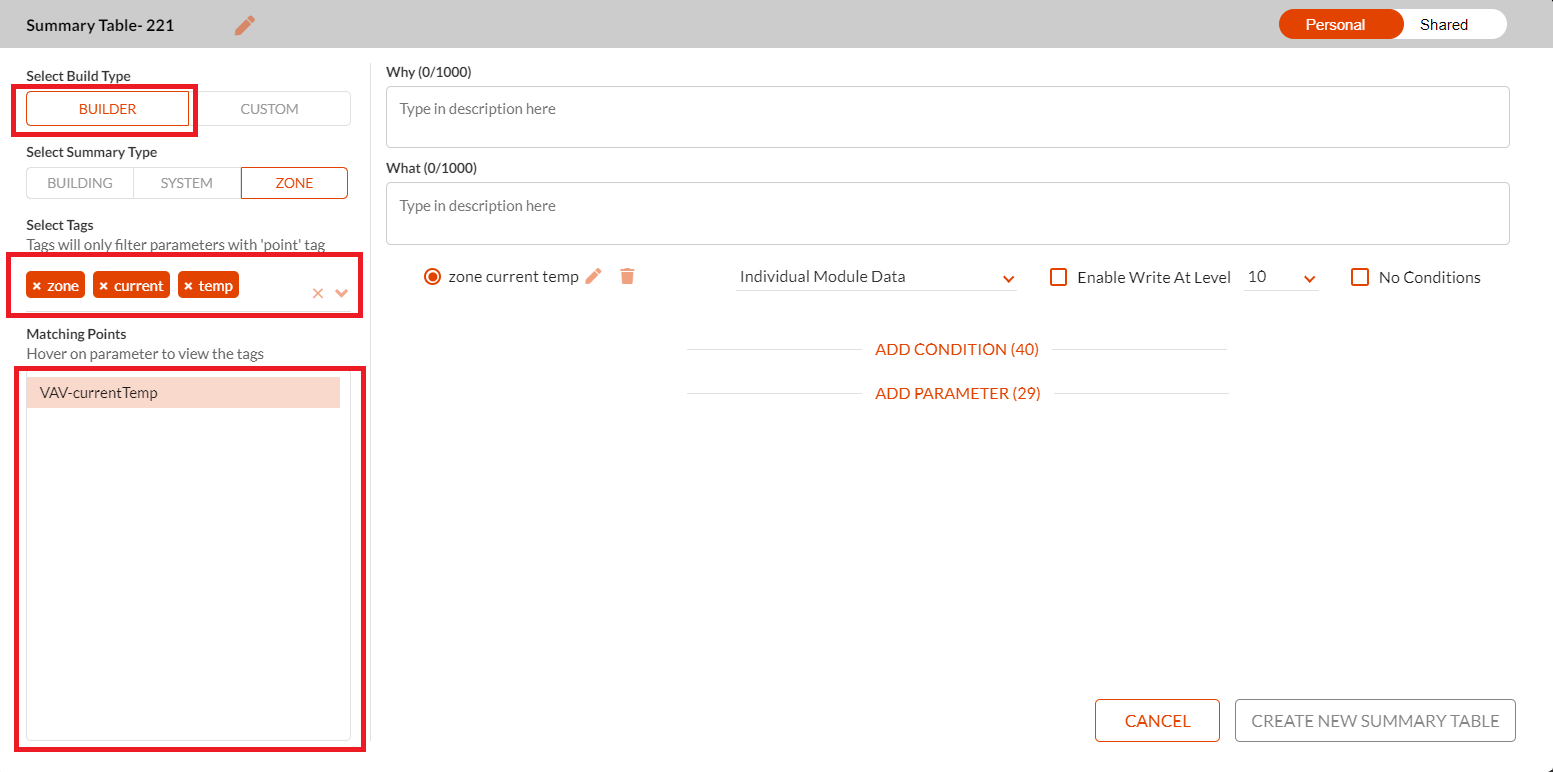The image size is (1553, 772).
Task: Select SYSTEM summary type
Action: pyautogui.click(x=187, y=183)
